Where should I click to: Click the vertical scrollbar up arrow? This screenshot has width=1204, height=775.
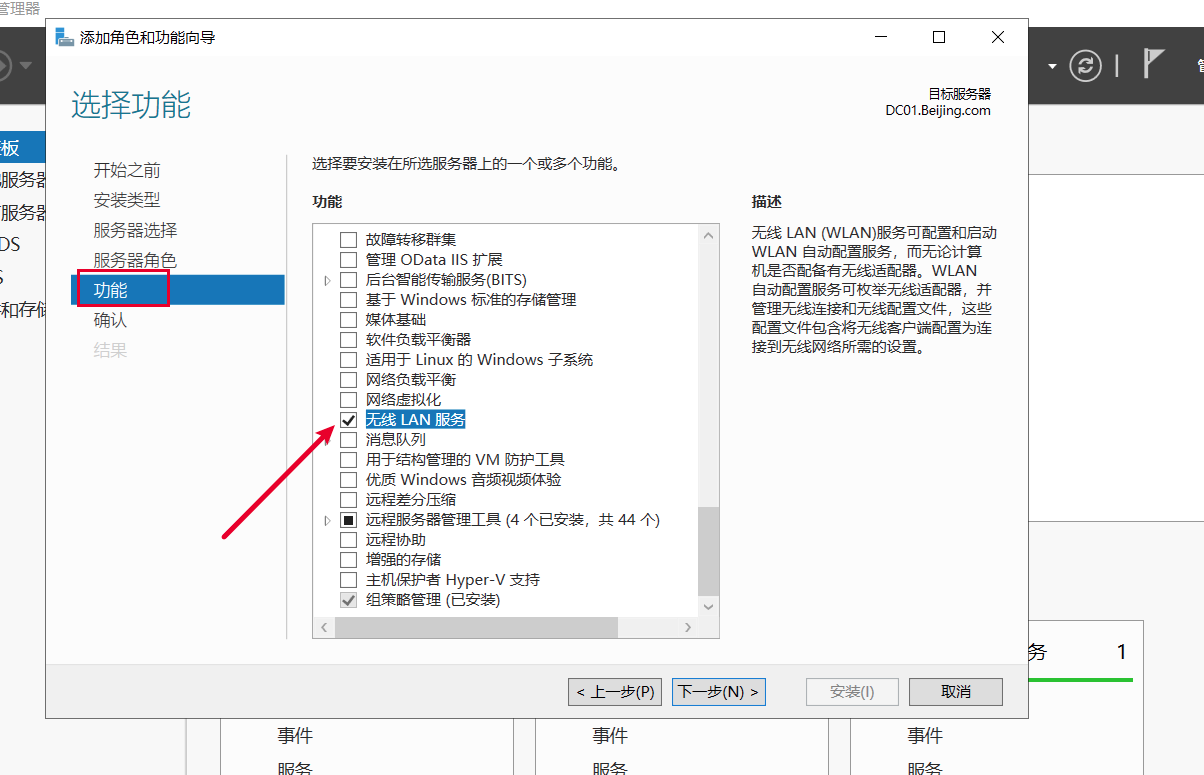[x=708, y=236]
